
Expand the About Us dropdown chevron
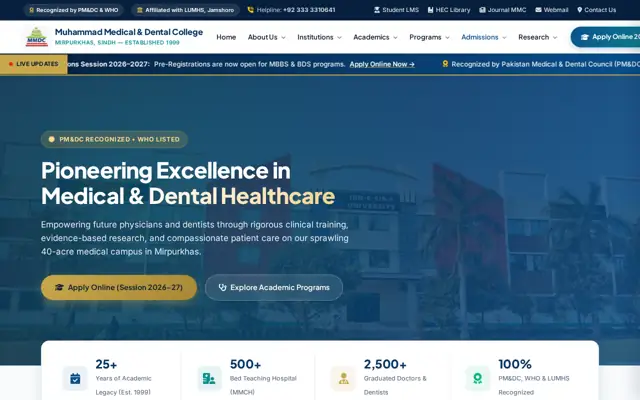(x=284, y=38)
